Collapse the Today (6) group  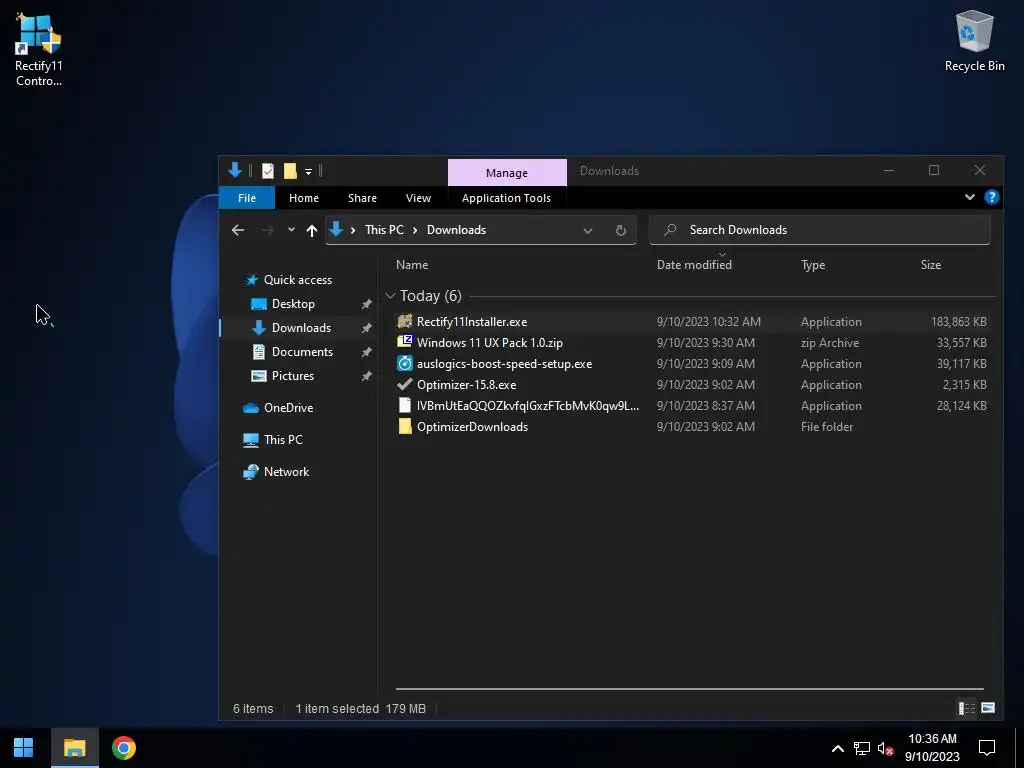pos(390,296)
